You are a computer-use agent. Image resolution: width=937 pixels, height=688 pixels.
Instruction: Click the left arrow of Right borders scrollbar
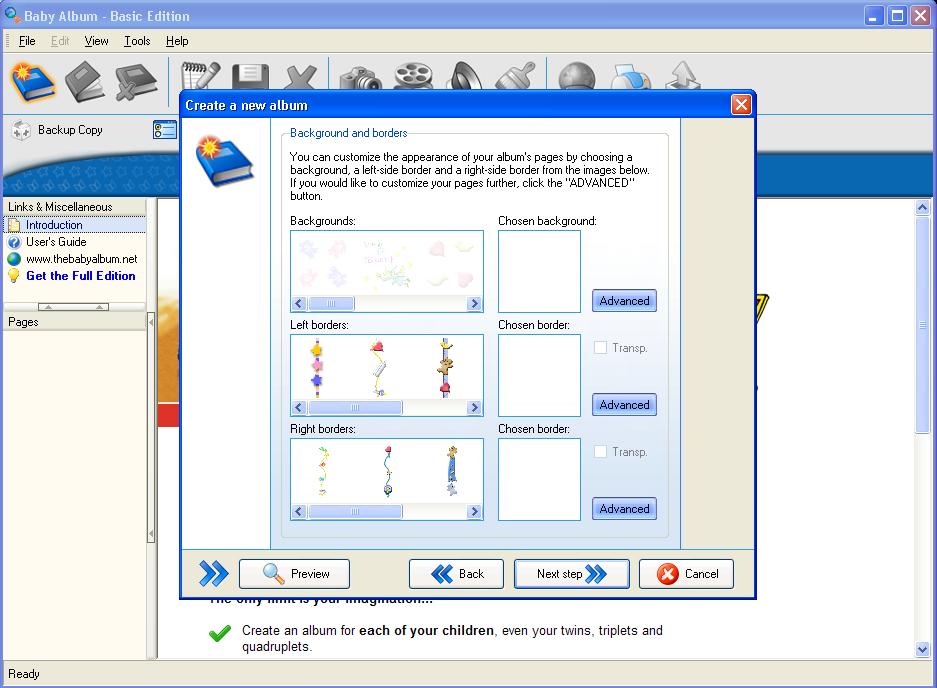tap(299, 512)
